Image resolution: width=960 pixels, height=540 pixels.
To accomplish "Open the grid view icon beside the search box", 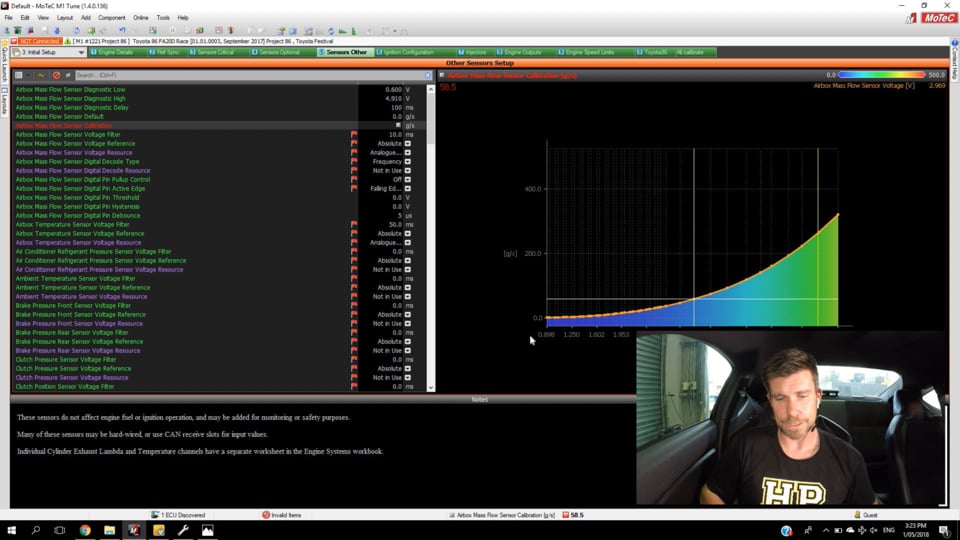I will coord(19,75).
